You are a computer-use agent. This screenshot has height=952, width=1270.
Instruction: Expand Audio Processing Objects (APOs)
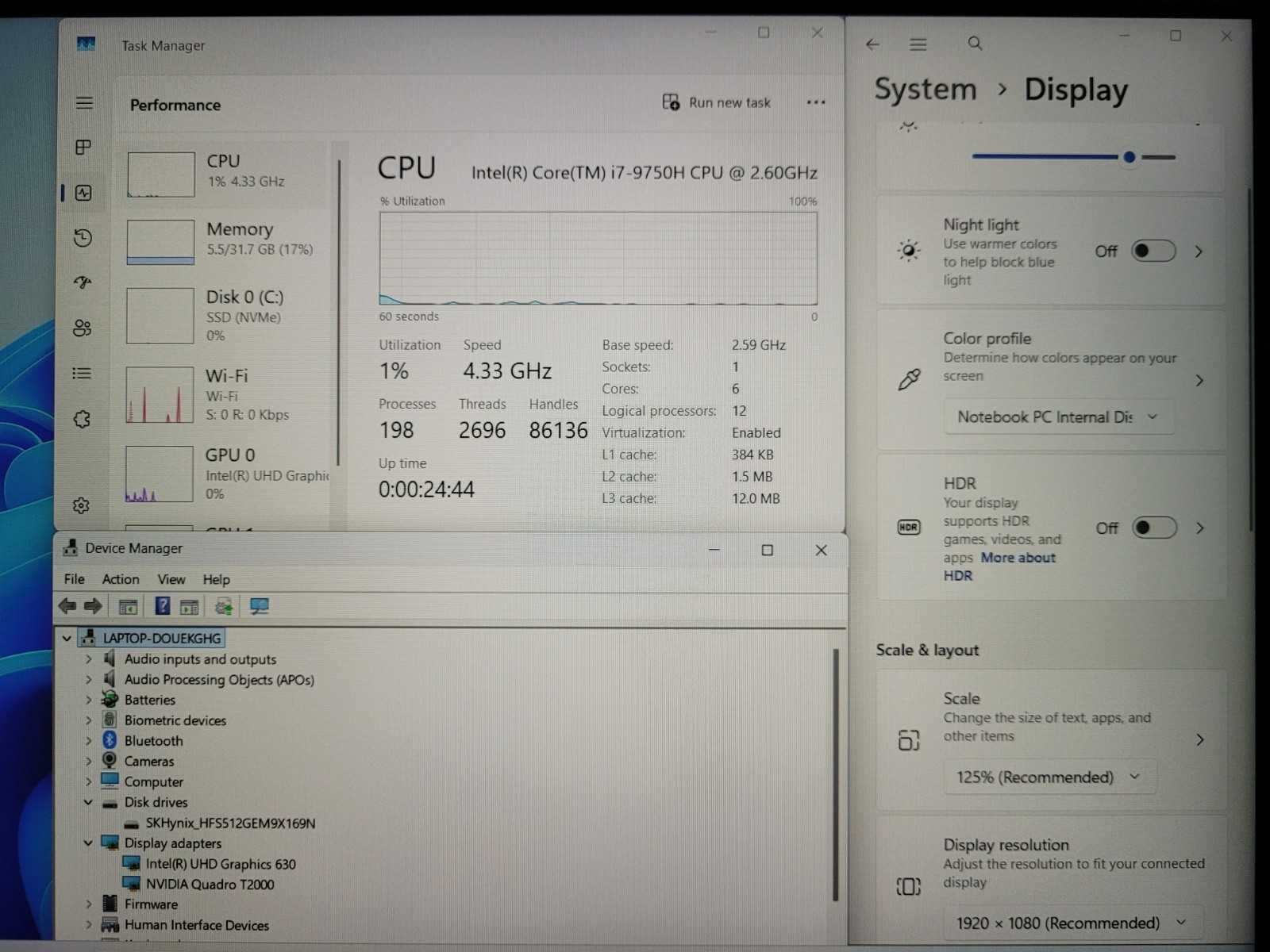(x=88, y=679)
